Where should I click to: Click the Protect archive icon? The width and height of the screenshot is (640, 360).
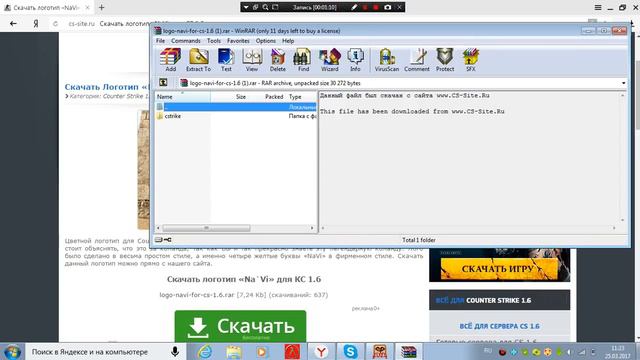tap(445, 60)
